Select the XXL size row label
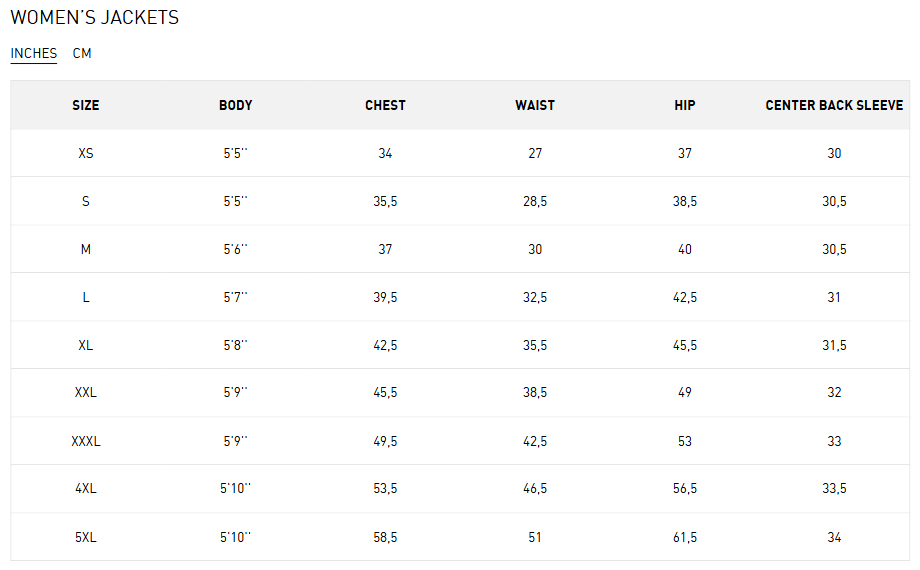The width and height of the screenshot is (920, 570). click(x=86, y=393)
